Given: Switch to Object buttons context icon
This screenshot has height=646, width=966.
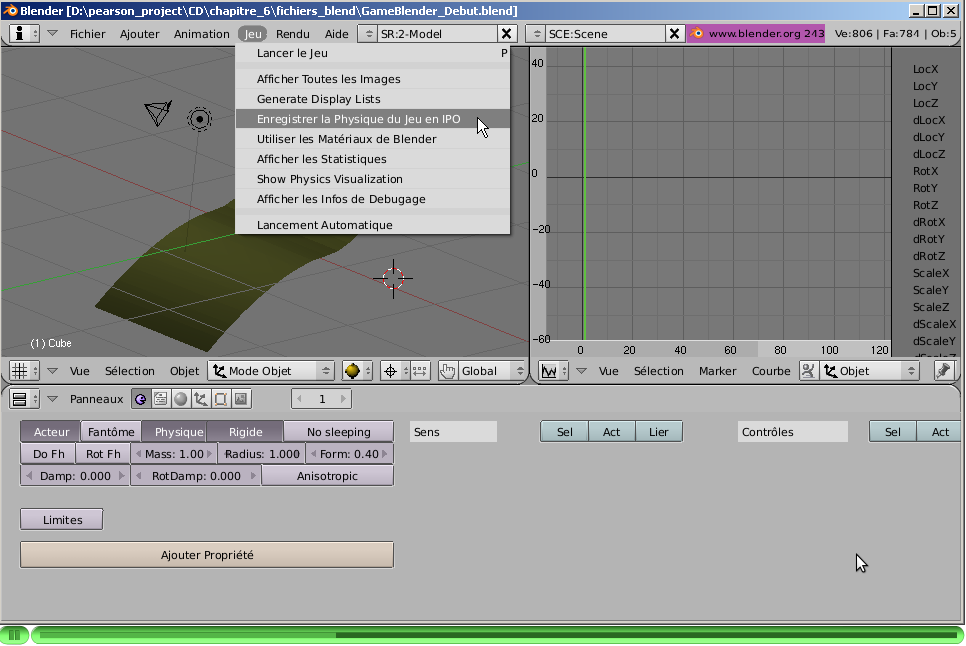Looking at the screenshot, I should point(200,399).
